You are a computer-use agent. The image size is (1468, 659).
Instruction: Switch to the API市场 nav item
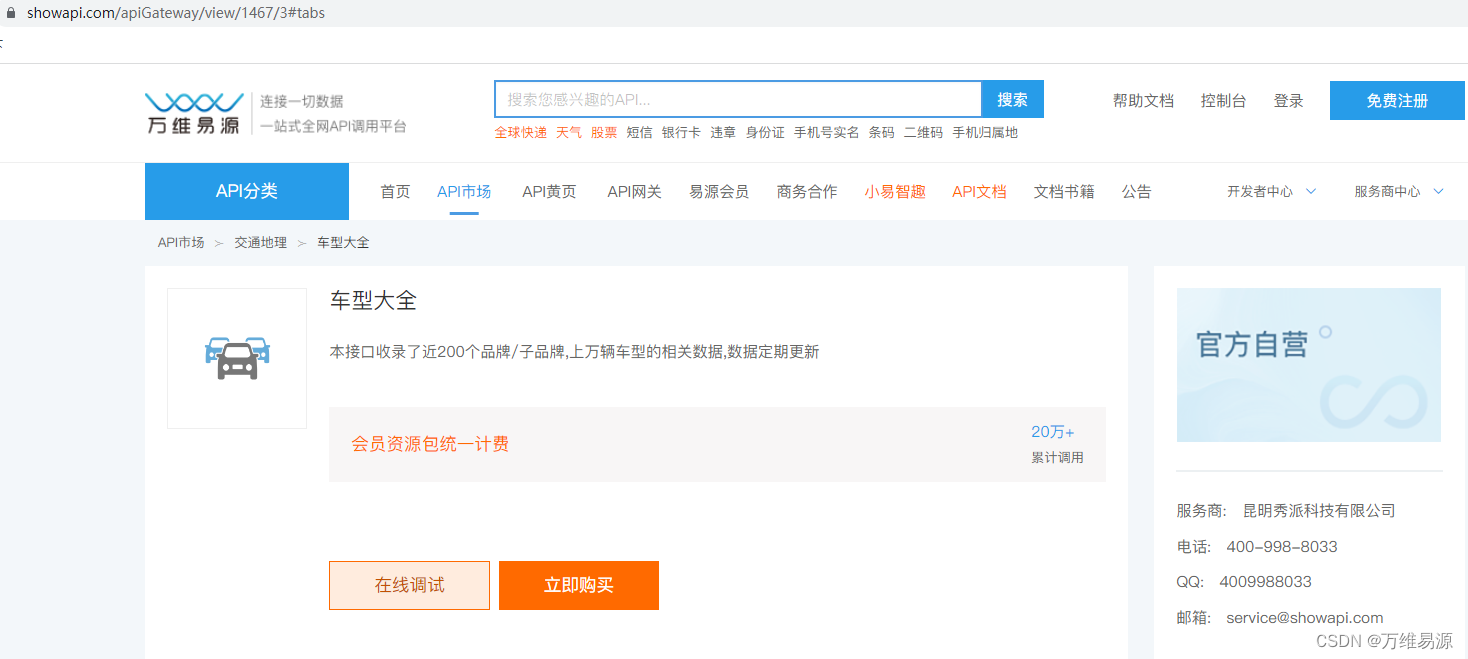[464, 191]
